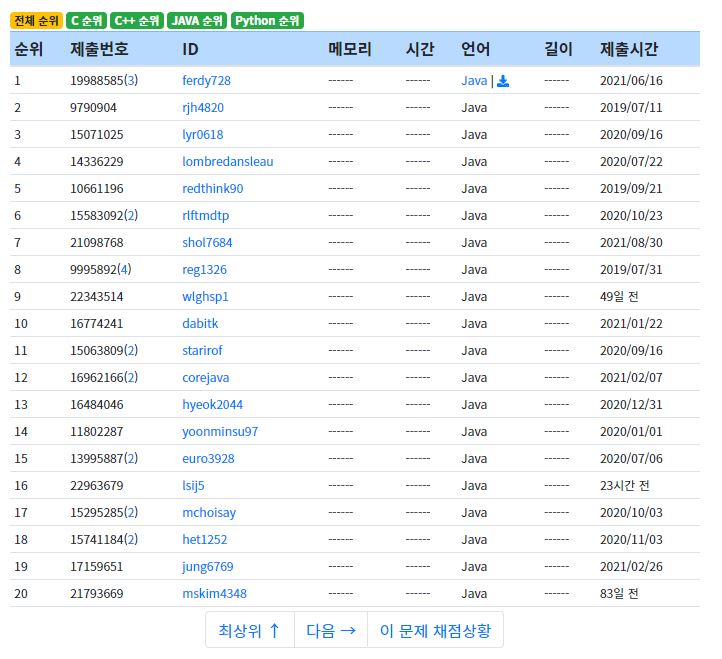Viewport: 722px width, 659px height.
Task: Download the ferdy728 Java source code icon
Action: (503, 81)
